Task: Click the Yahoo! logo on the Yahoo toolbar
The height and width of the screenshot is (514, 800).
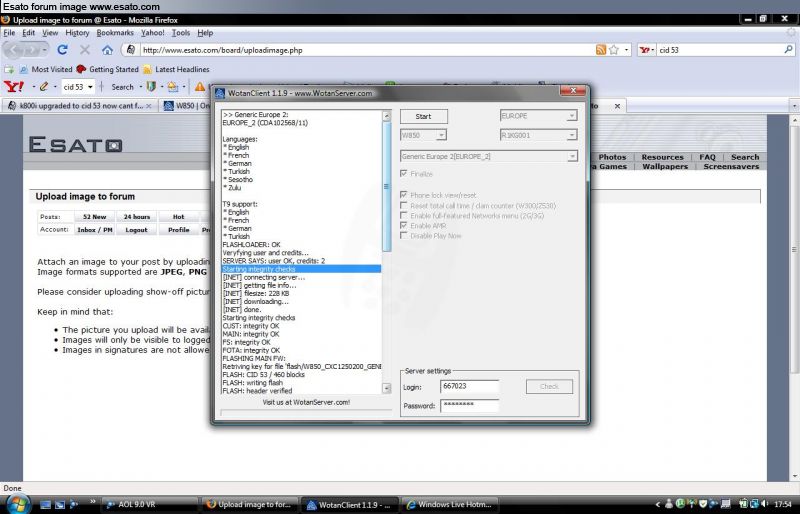Action: click(x=14, y=87)
